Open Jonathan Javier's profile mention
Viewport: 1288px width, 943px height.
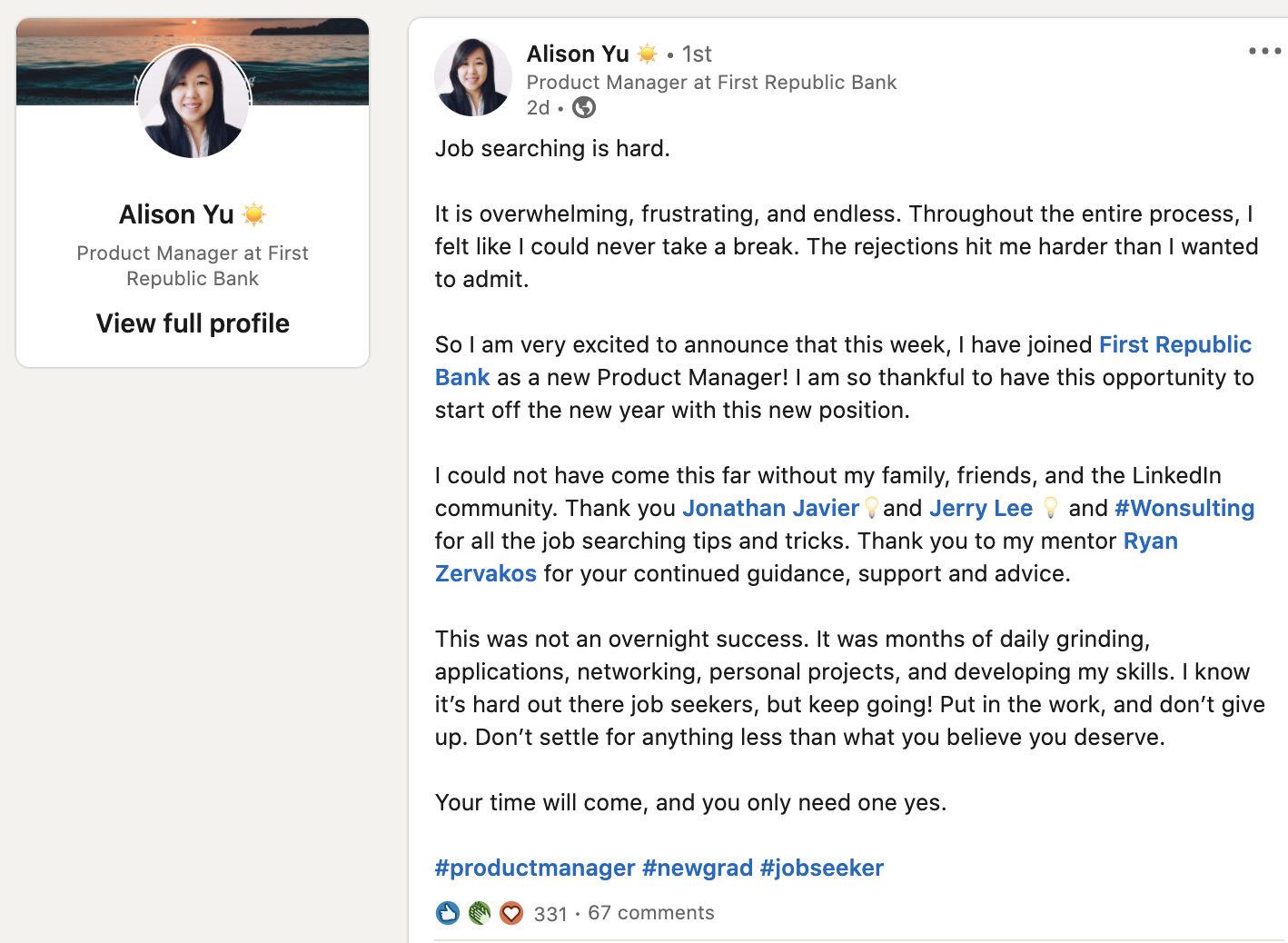pos(770,508)
